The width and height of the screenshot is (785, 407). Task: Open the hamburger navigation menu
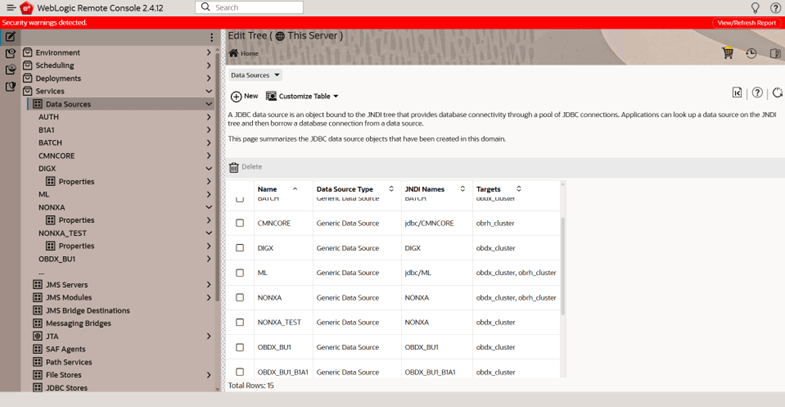[11, 8]
